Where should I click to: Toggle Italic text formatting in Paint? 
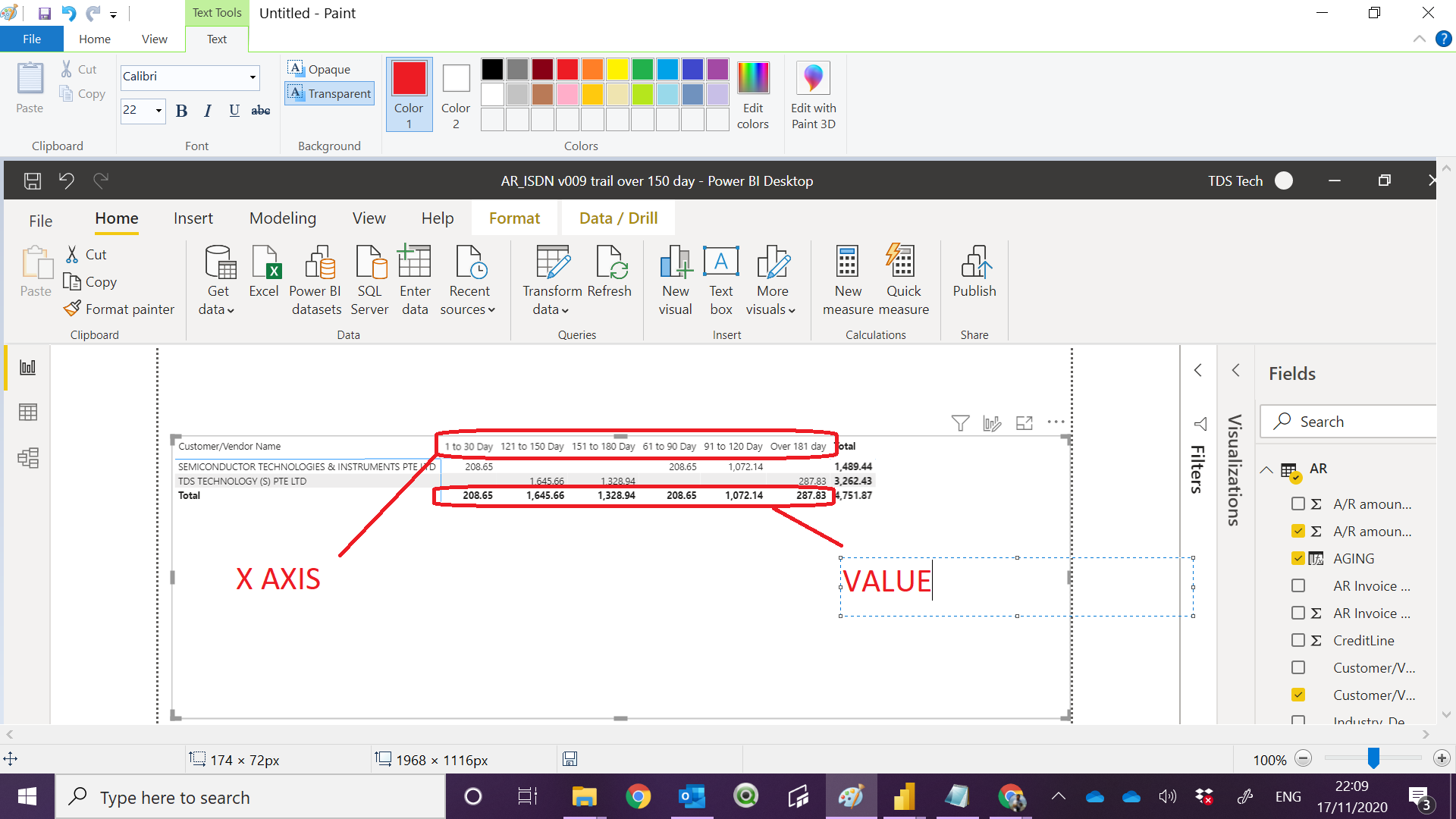208,111
